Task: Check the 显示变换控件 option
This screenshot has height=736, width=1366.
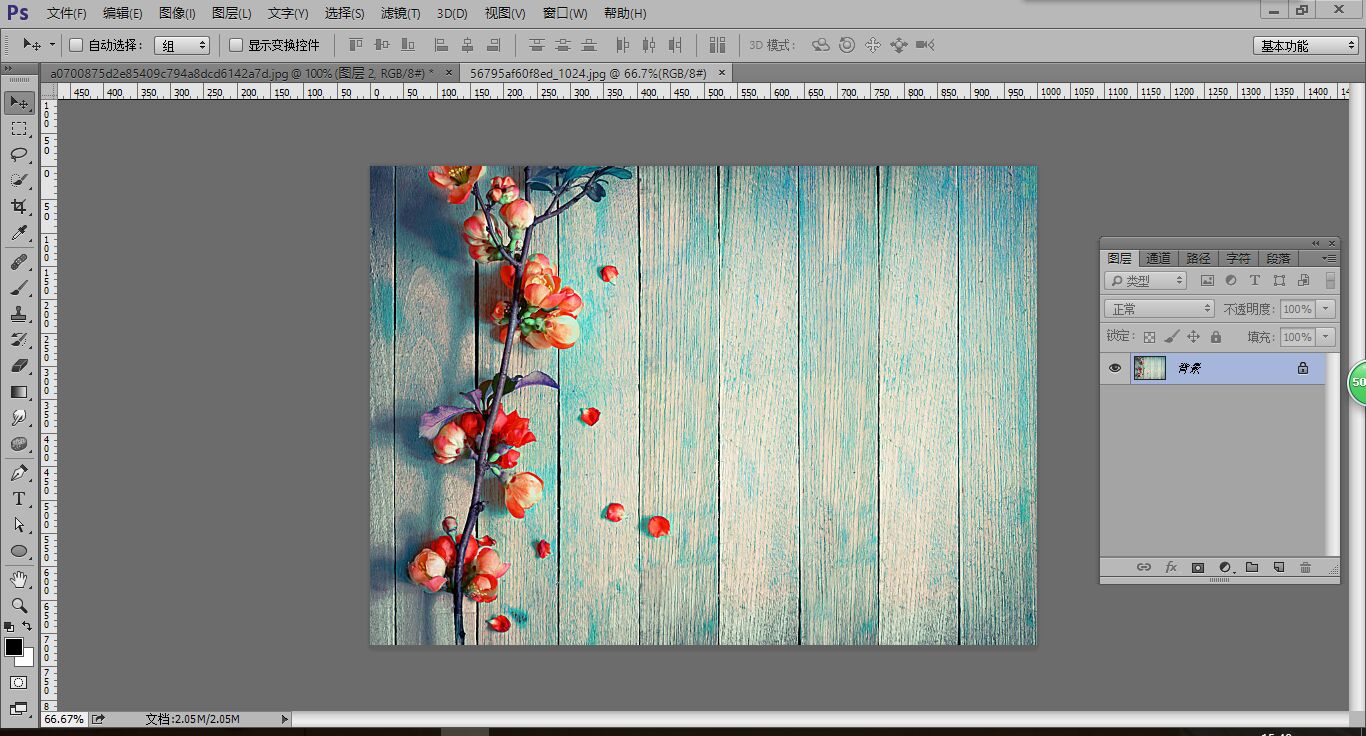Action: tap(236, 45)
